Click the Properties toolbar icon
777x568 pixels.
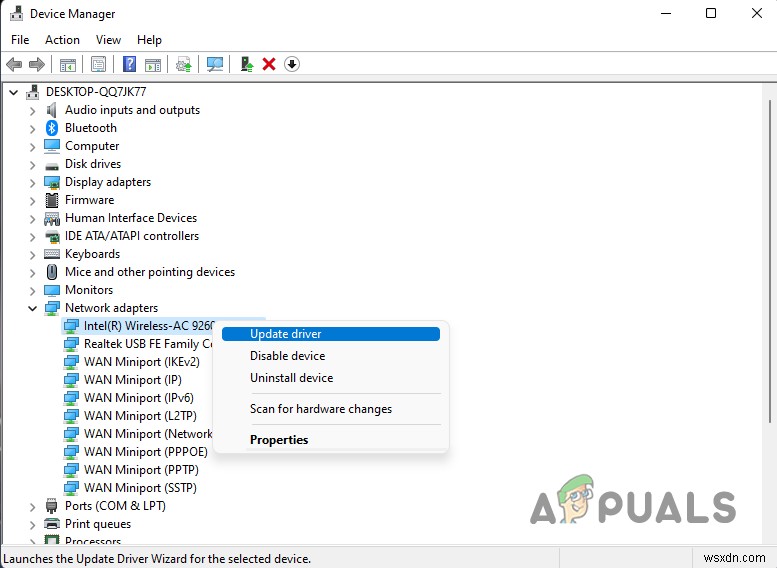(x=99, y=64)
